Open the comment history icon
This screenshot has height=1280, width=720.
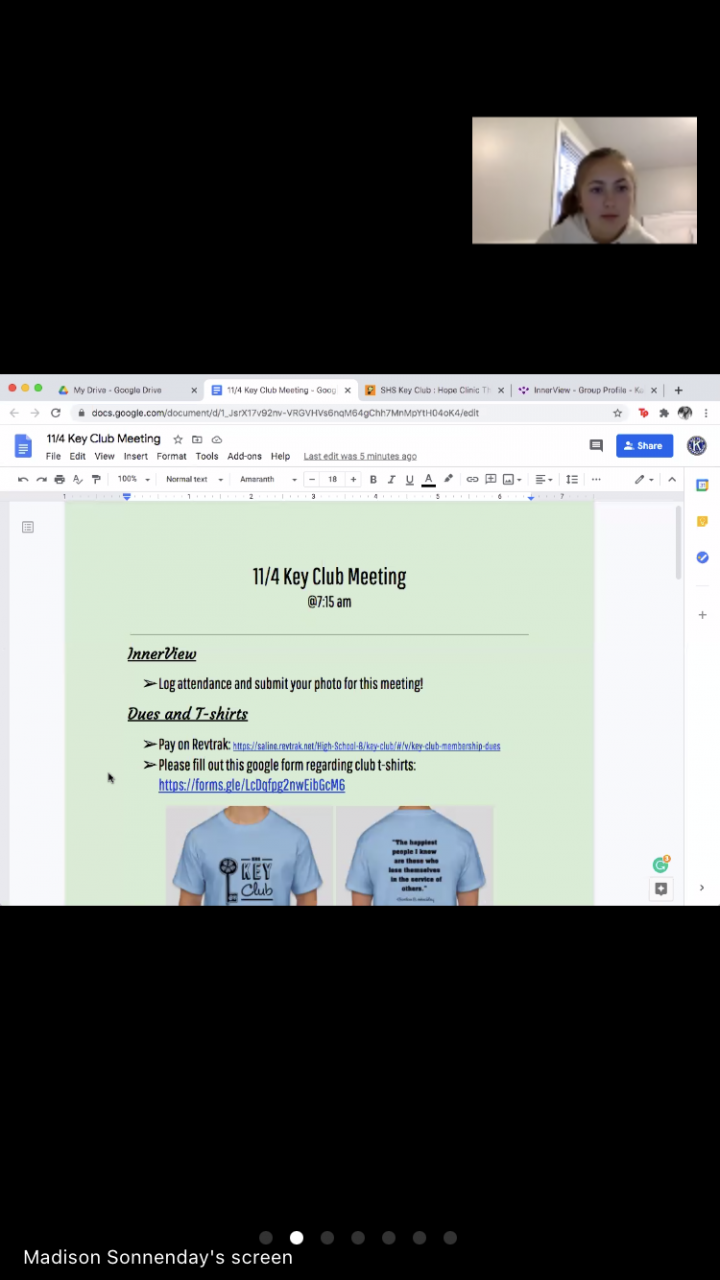click(x=596, y=446)
